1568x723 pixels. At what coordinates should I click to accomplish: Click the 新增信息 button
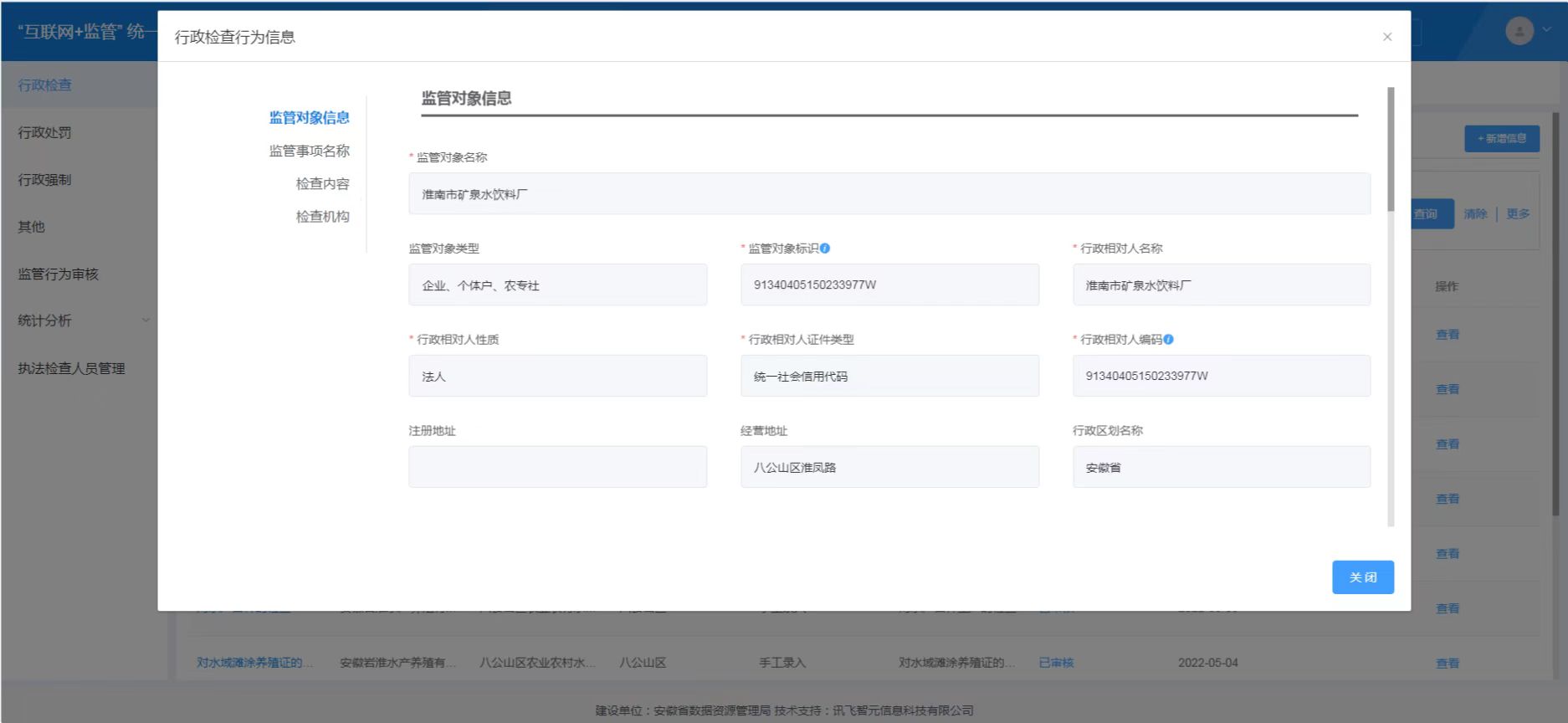1501,139
